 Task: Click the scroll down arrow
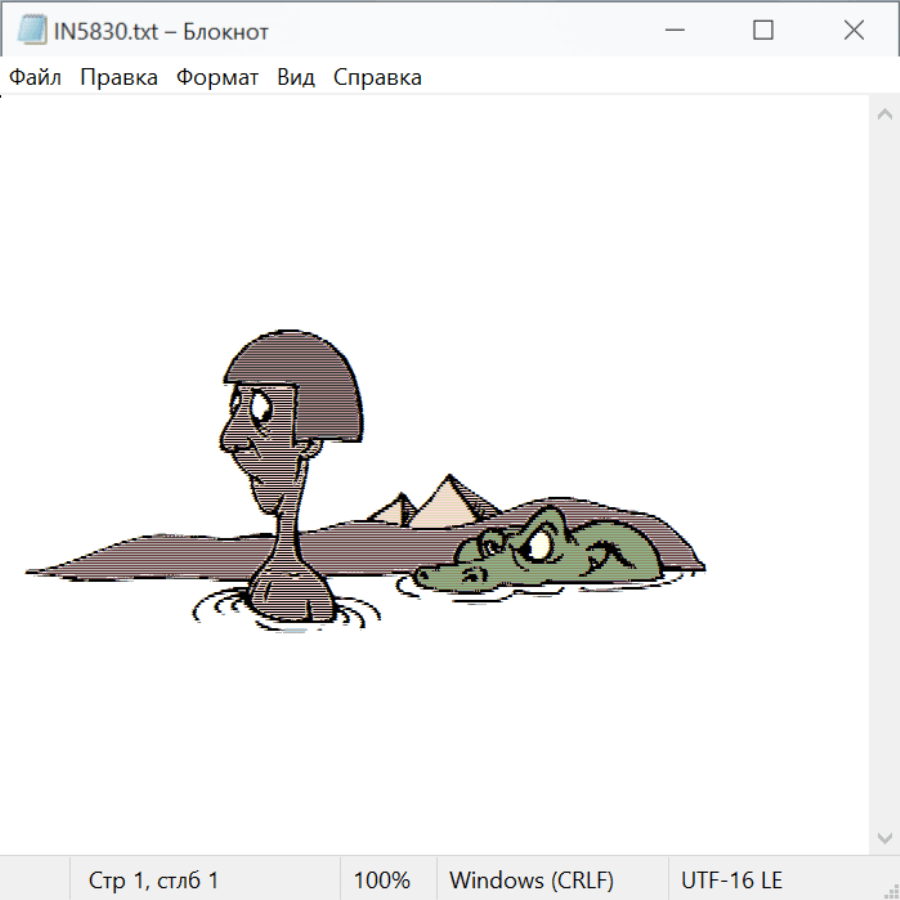click(x=884, y=837)
